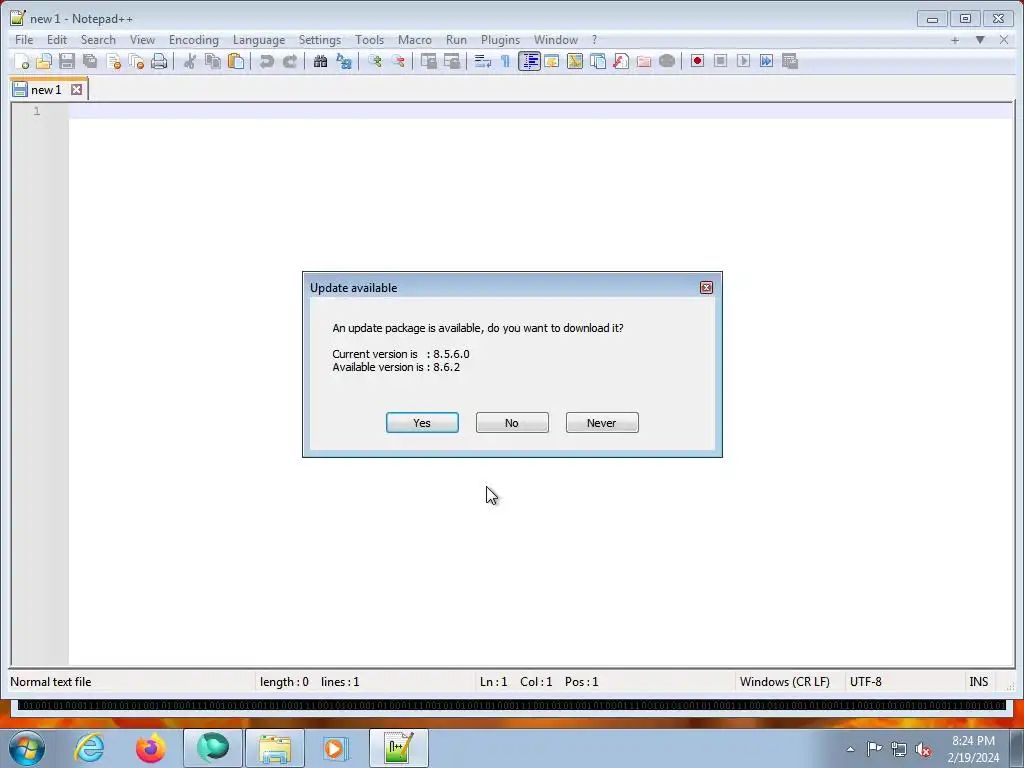The width and height of the screenshot is (1024, 768).
Task: Click the Synchronize Horizontal Scrolling icon
Action: tap(451, 61)
